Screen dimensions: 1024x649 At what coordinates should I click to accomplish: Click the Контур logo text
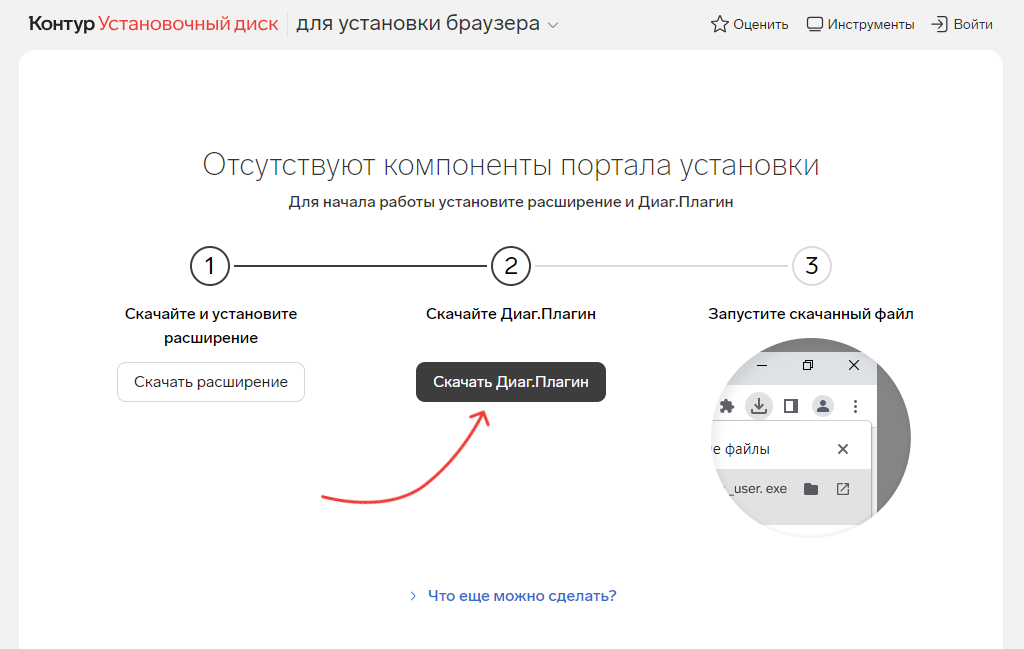61,24
